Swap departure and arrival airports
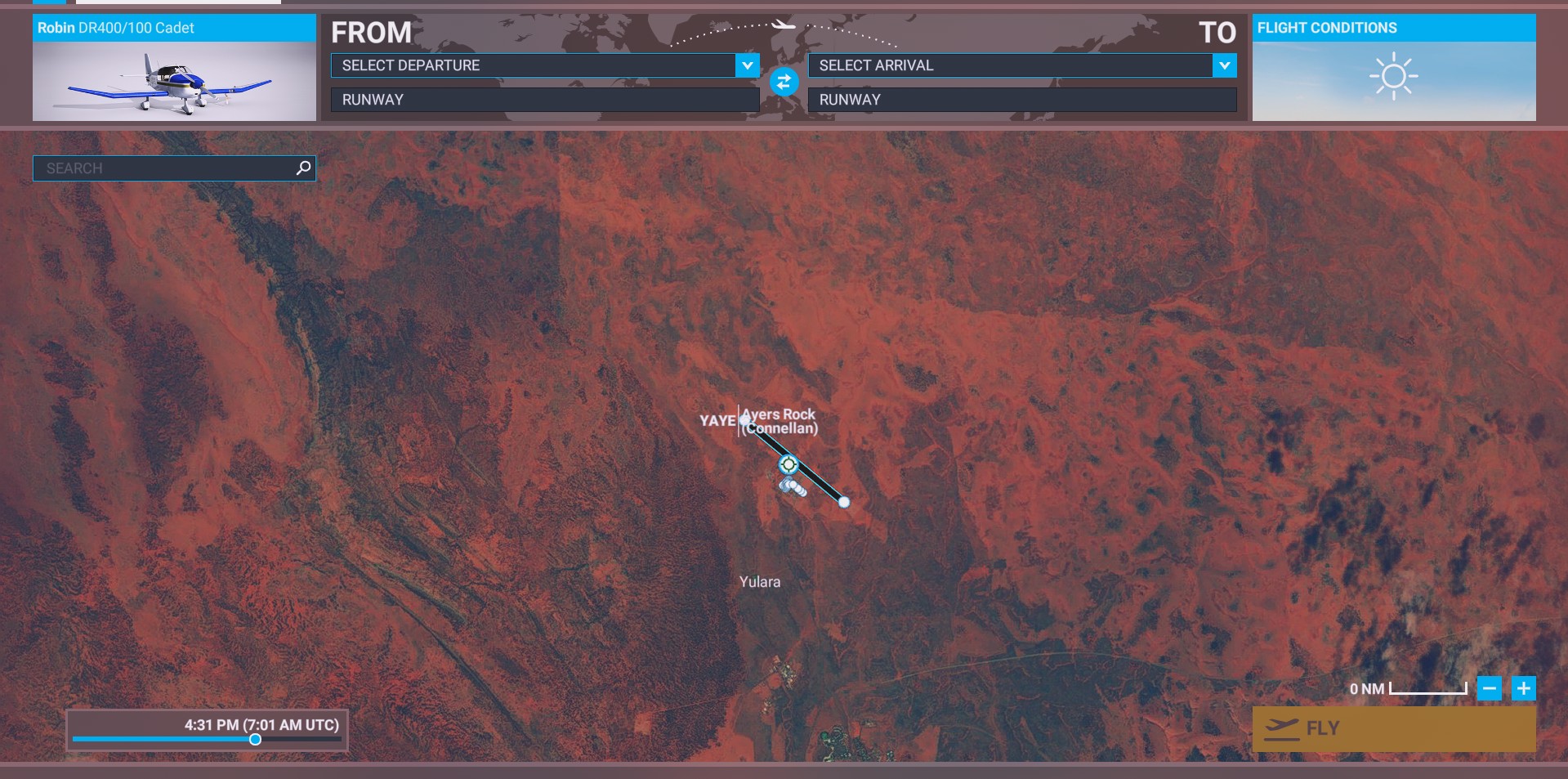Screen dimensions: 1568x779 coord(784,82)
